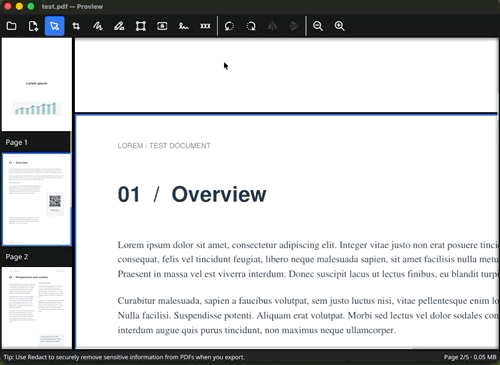Open the third page thumbnail below Page 2
Image resolution: width=500 pixels, height=365 pixels.
pyautogui.click(x=37, y=307)
